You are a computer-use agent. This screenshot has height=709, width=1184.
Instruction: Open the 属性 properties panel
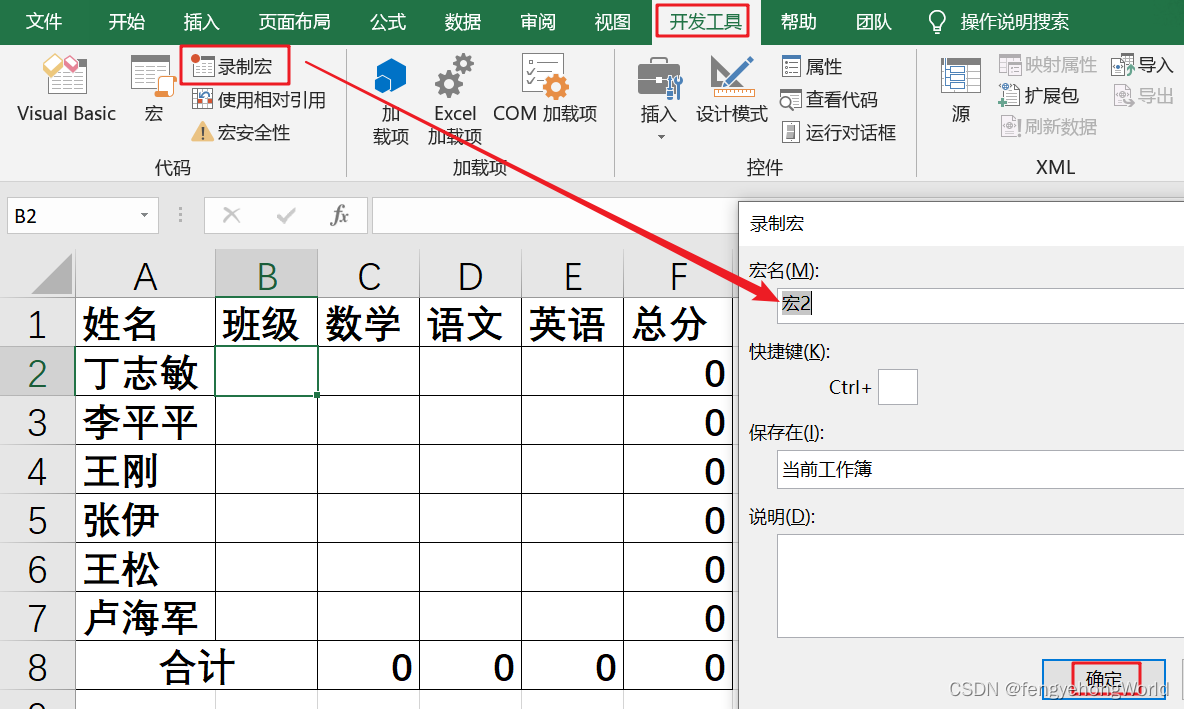click(x=816, y=65)
